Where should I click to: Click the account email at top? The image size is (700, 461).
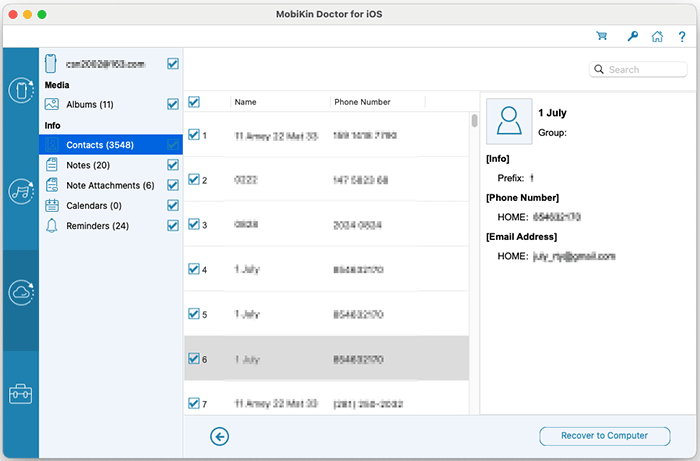pos(105,64)
